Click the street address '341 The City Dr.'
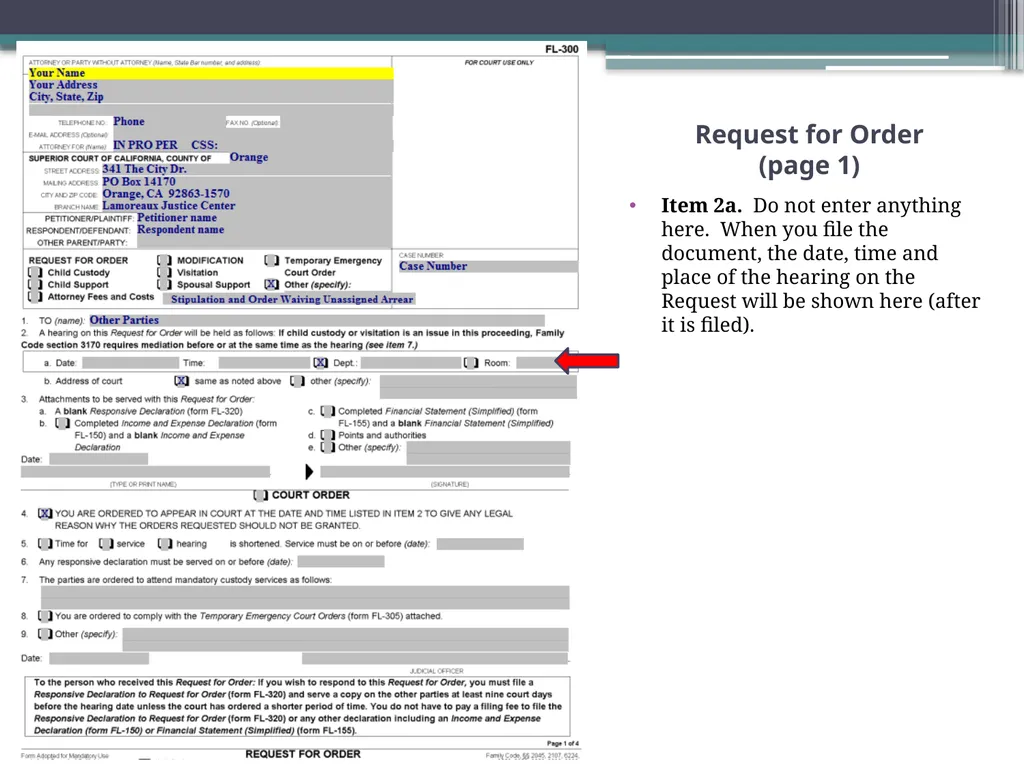1024x768 pixels. (246, 169)
